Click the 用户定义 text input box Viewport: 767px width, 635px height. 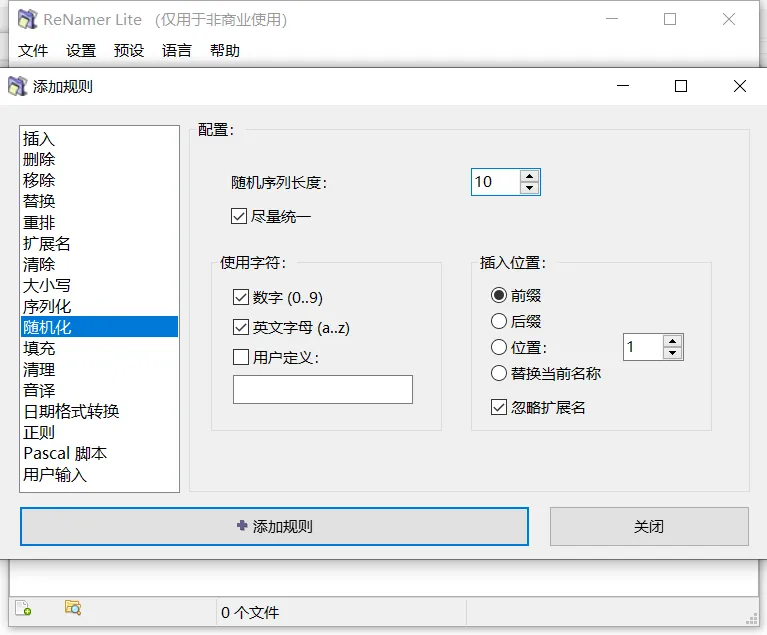323,389
